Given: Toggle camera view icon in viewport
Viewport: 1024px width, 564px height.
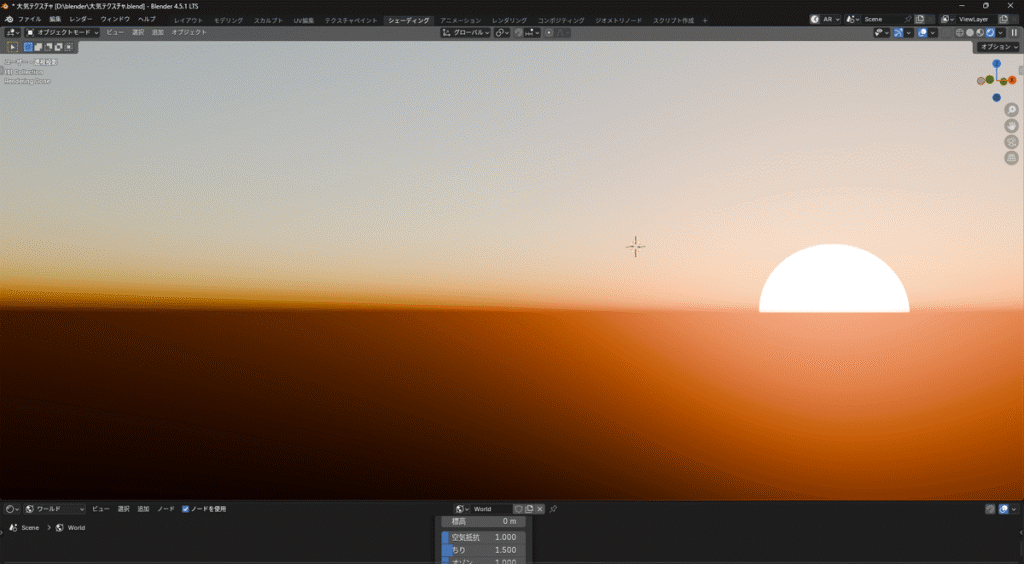Looking at the screenshot, I should point(1012,142).
